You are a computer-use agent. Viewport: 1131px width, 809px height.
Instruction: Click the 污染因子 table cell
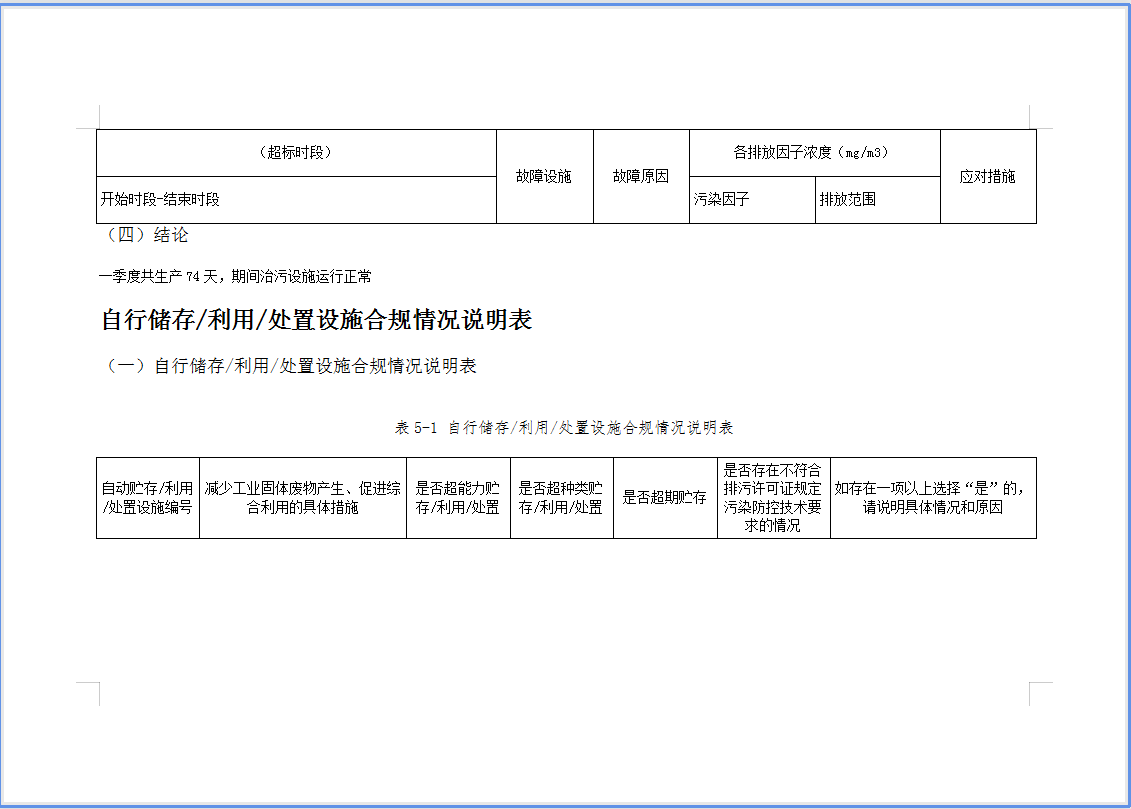click(722, 199)
